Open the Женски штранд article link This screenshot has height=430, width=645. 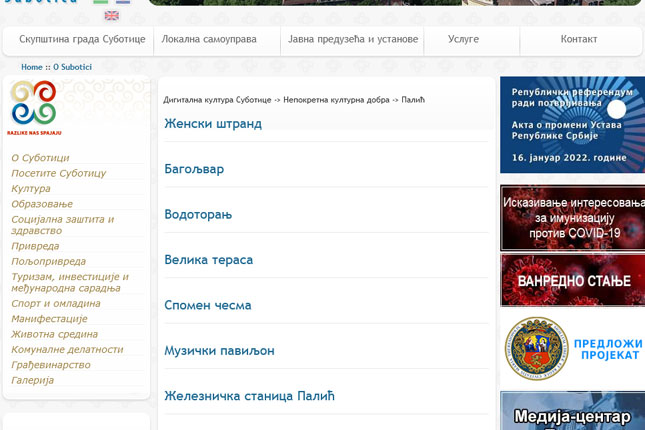pos(213,124)
